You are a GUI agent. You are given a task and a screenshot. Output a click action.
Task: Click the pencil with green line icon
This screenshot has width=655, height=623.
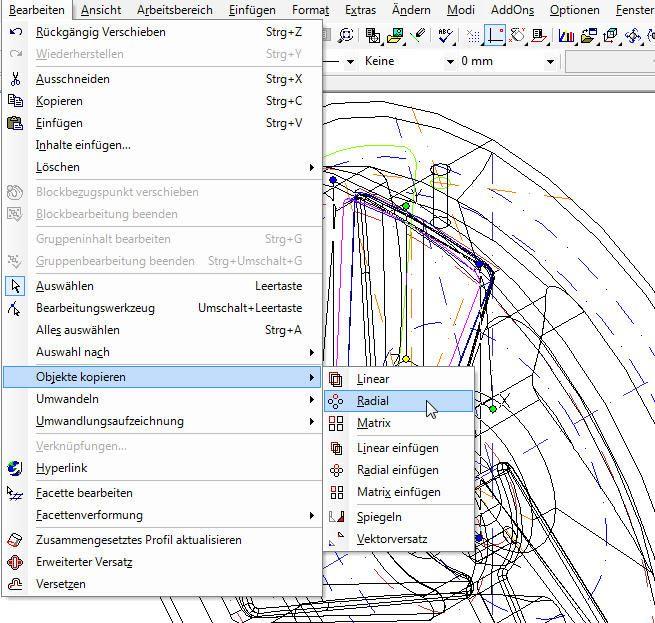point(418,36)
